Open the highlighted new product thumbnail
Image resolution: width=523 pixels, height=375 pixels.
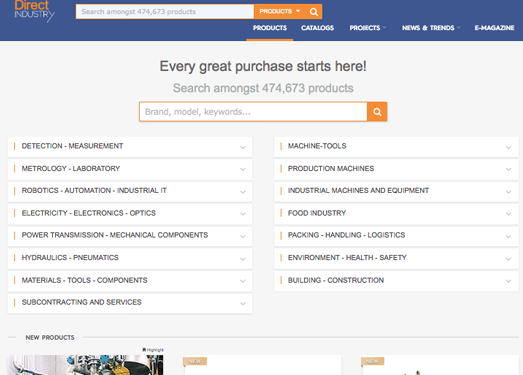coord(85,365)
